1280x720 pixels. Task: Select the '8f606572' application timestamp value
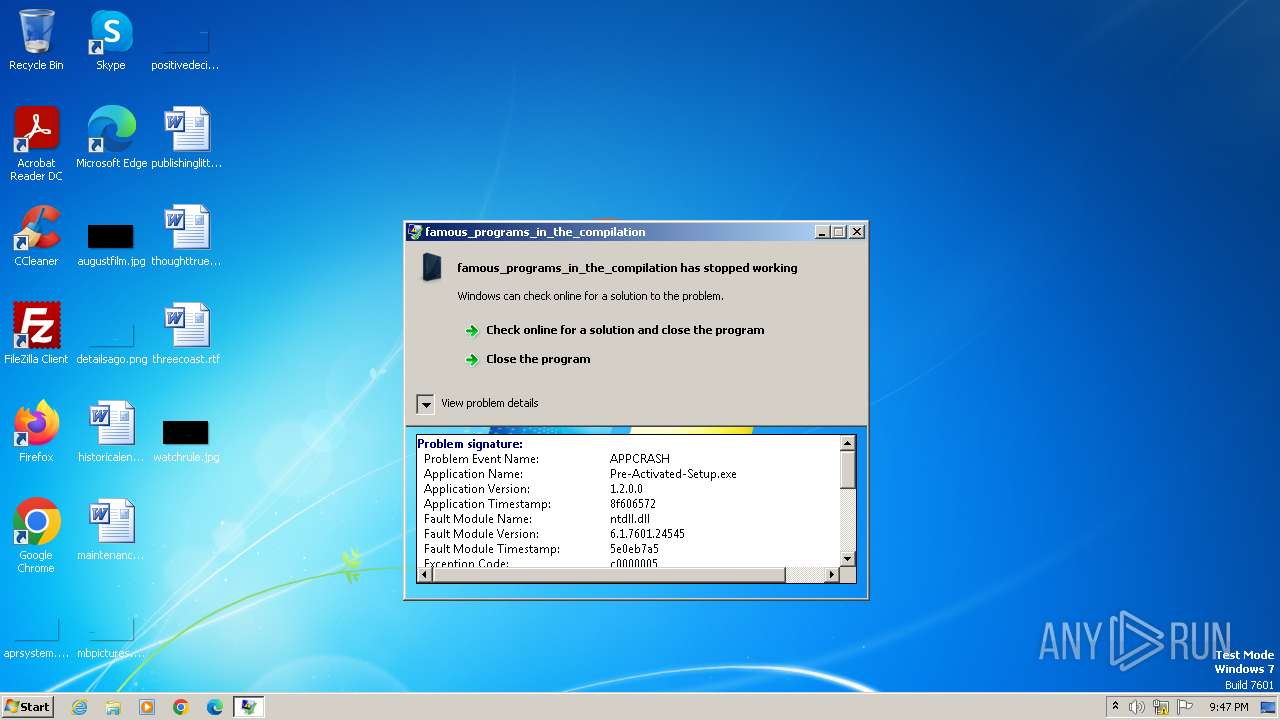point(633,504)
